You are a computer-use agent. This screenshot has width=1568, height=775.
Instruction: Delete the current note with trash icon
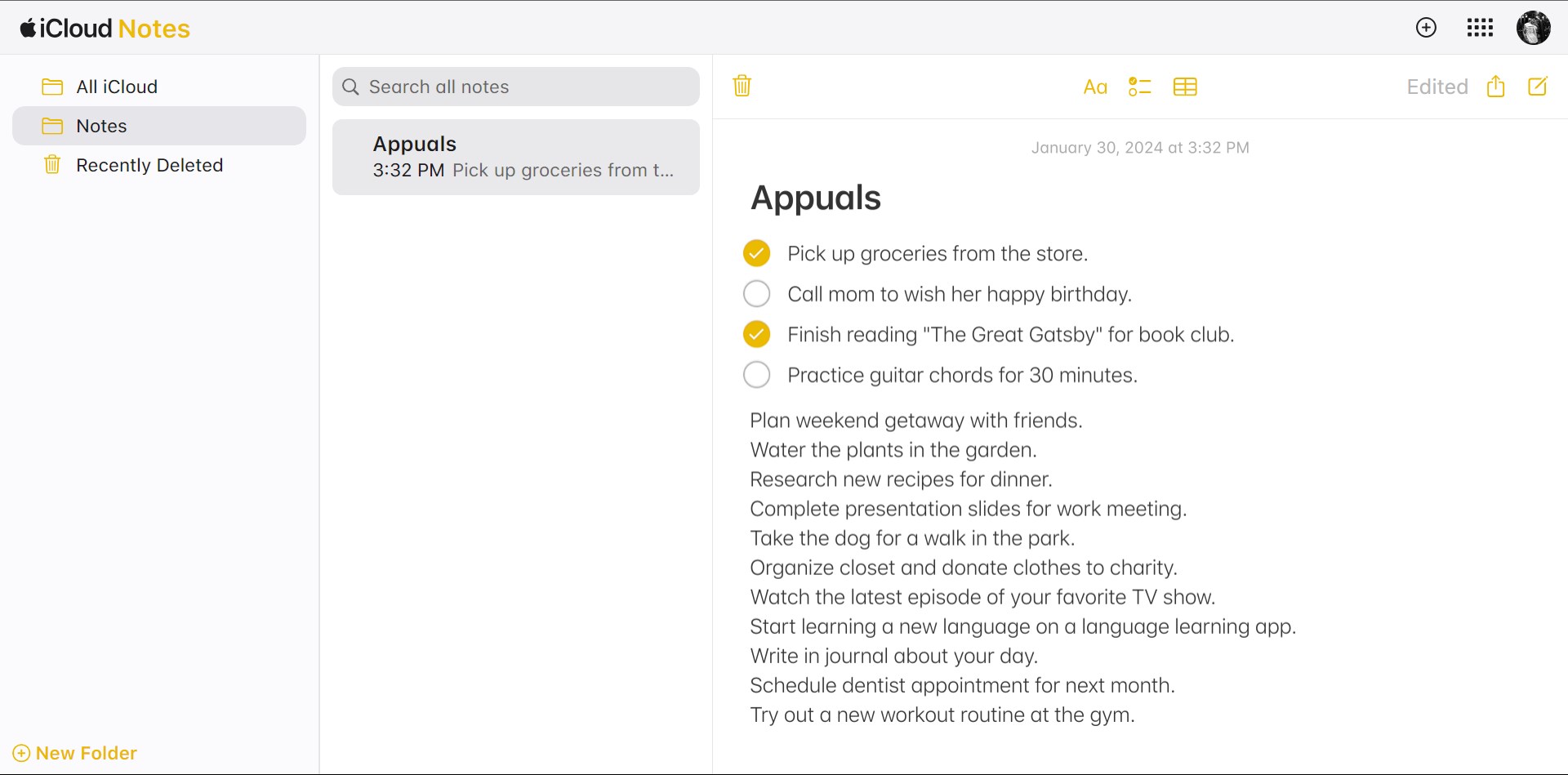pyautogui.click(x=742, y=86)
